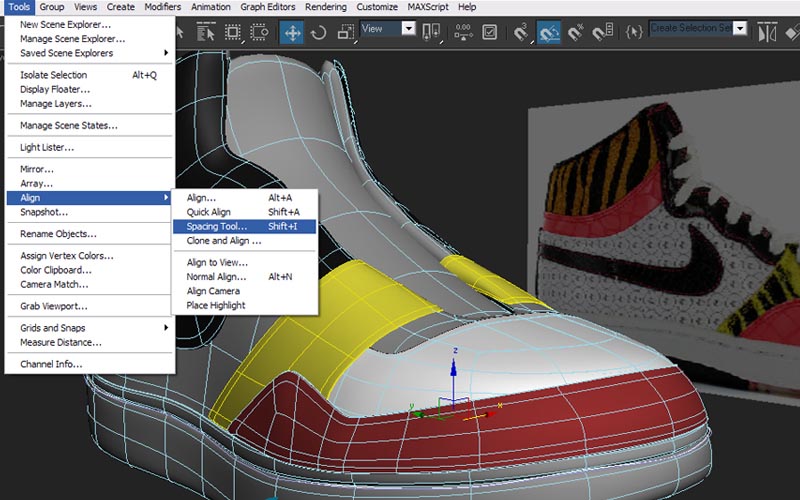Click the Select and Manipulate icon
The height and width of the screenshot is (500, 800).
463,33
